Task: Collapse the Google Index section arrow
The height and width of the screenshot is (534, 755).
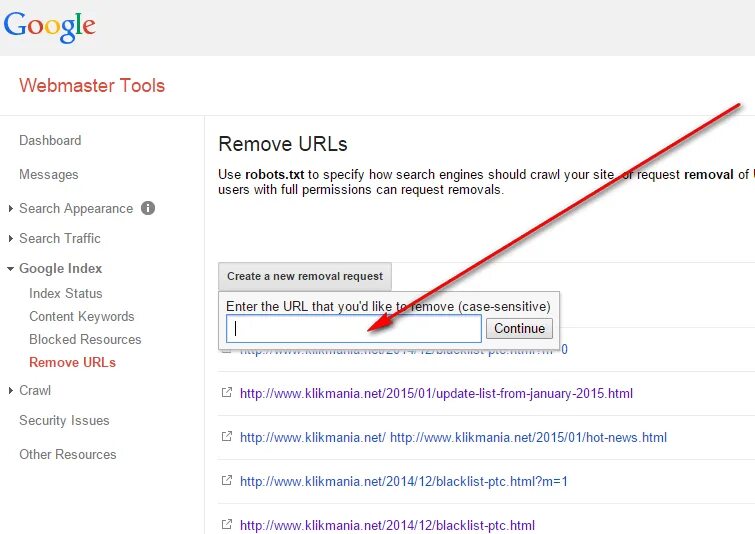Action: [x=10, y=269]
